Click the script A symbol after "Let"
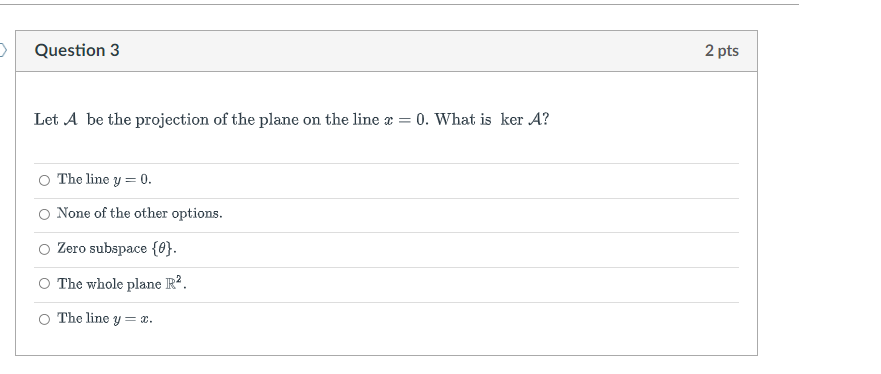The image size is (881, 374). (71, 120)
